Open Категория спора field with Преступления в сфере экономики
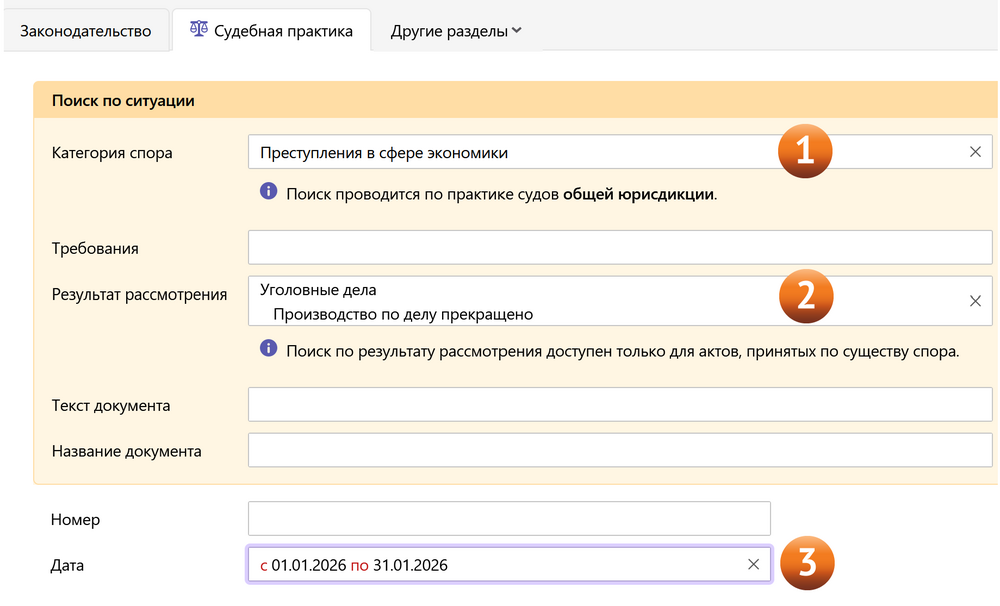Viewport: 1000px width, 606px height. pos(500,153)
